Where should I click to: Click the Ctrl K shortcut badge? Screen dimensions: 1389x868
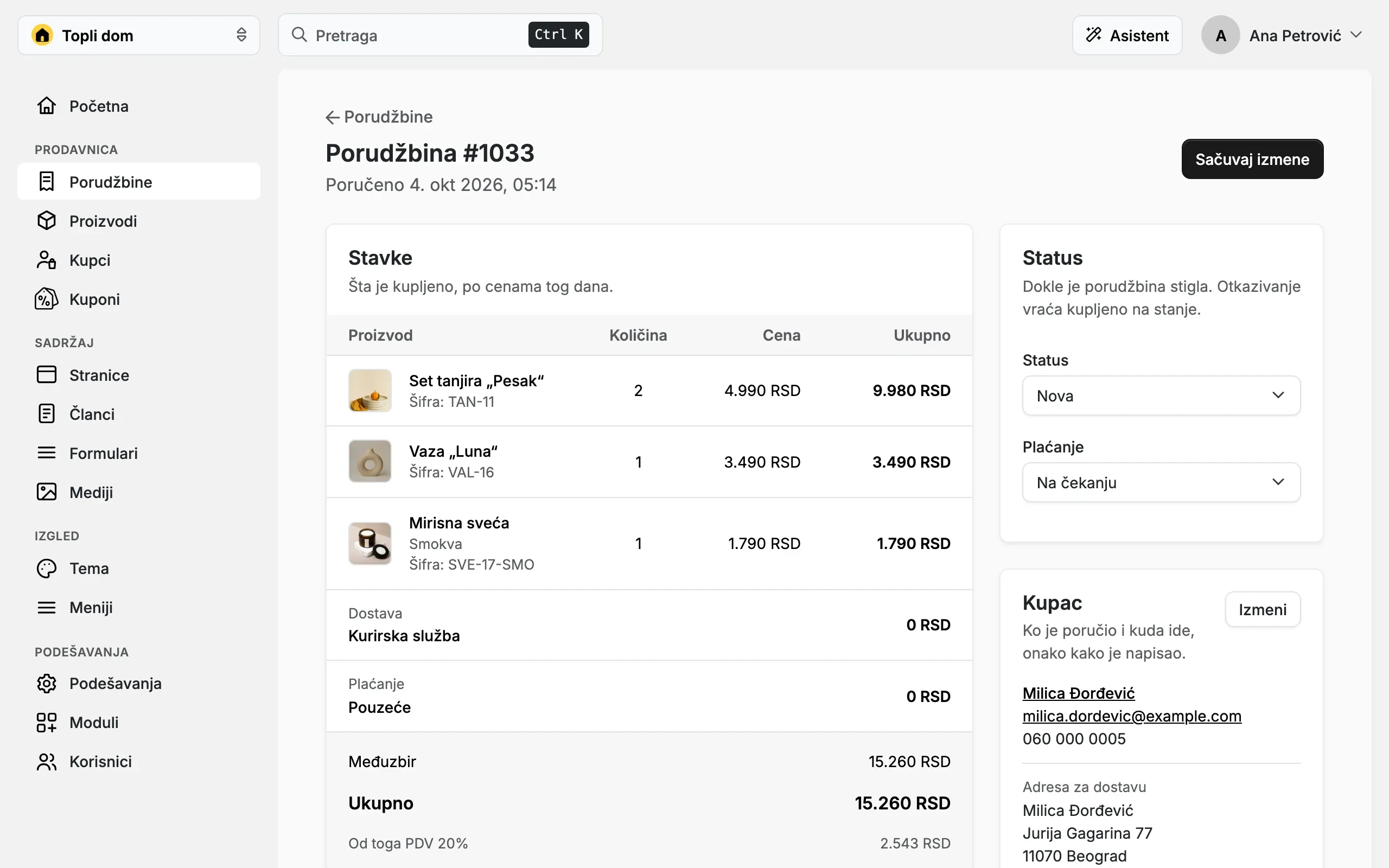point(558,34)
